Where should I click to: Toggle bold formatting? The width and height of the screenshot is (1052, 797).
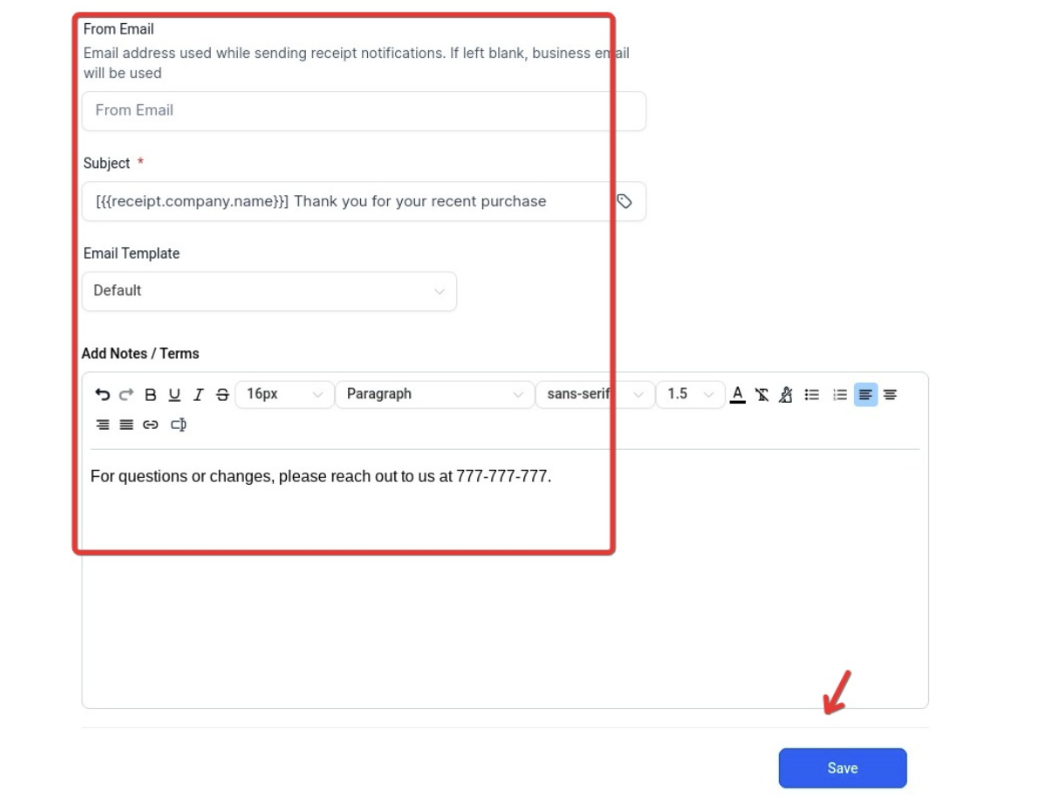[150, 394]
